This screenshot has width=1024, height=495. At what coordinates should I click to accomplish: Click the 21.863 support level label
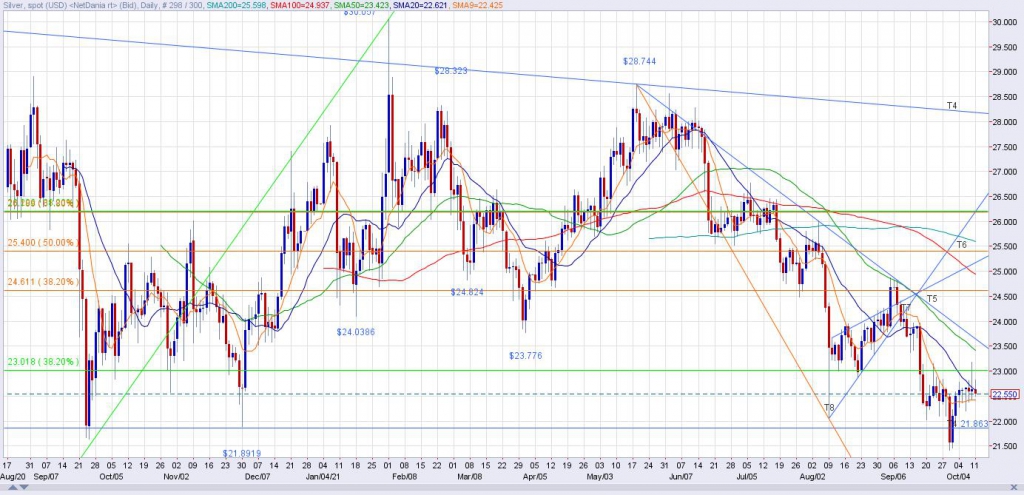(972, 424)
